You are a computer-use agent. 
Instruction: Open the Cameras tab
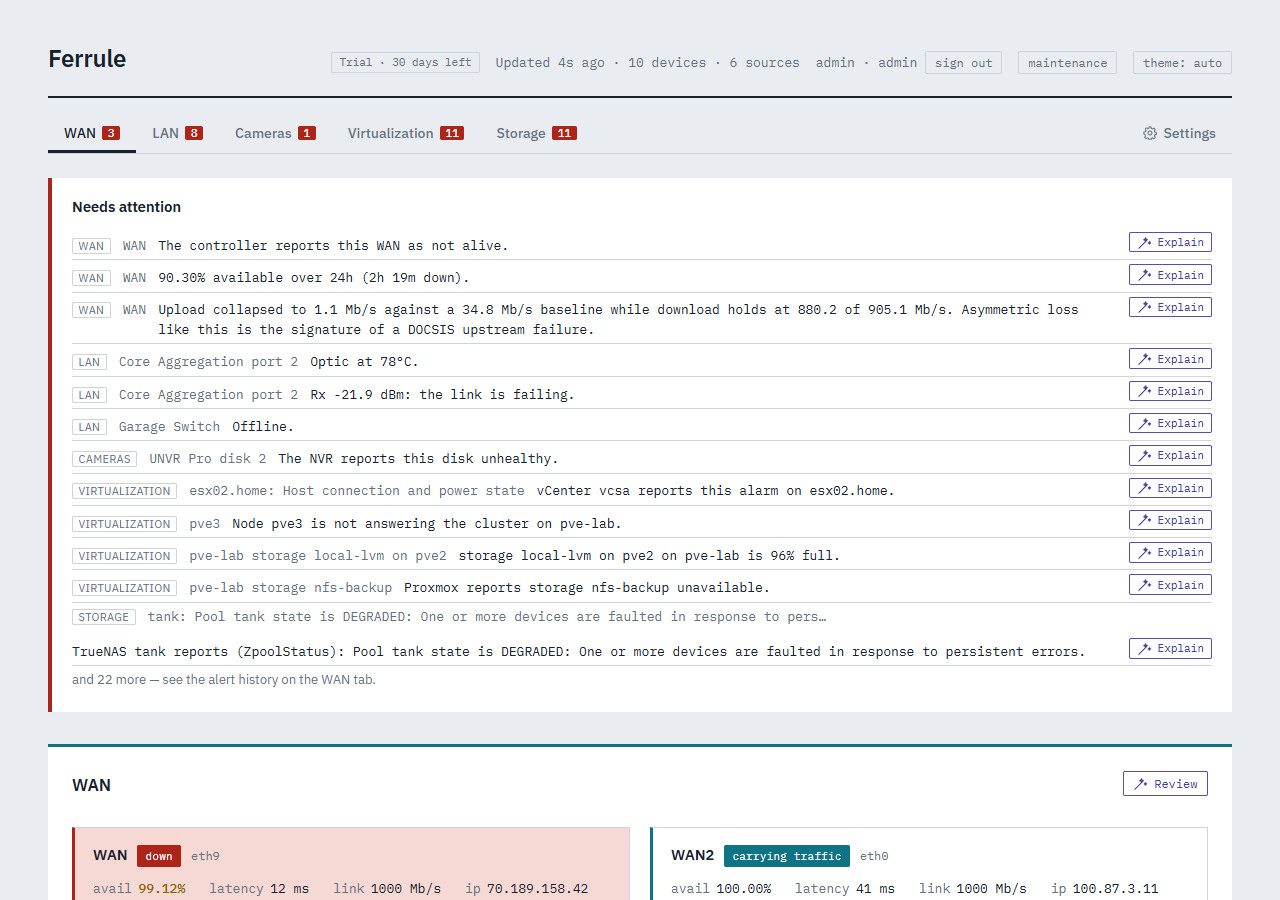(275, 133)
